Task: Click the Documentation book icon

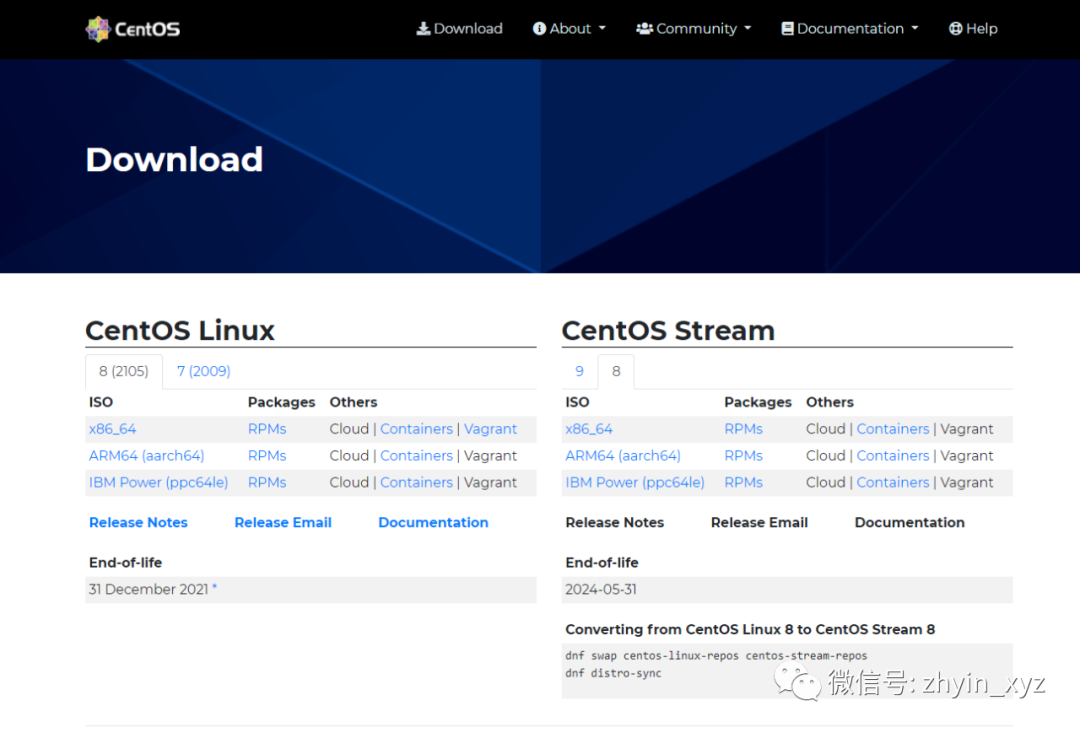Action: 787,29
